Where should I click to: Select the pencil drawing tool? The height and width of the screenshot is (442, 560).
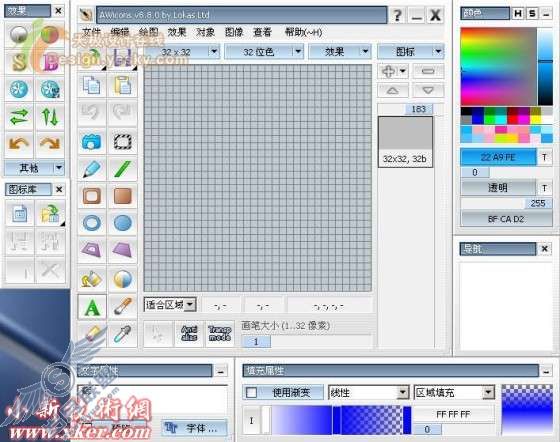click(x=92, y=169)
